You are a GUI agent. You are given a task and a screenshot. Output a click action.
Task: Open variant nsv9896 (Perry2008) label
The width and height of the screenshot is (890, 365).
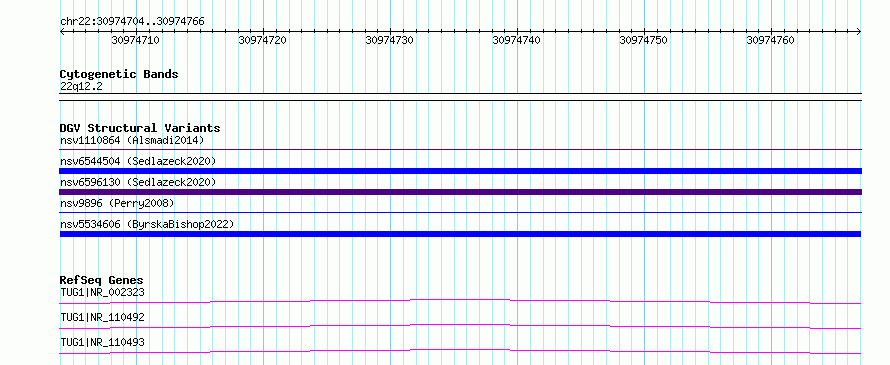(x=117, y=203)
